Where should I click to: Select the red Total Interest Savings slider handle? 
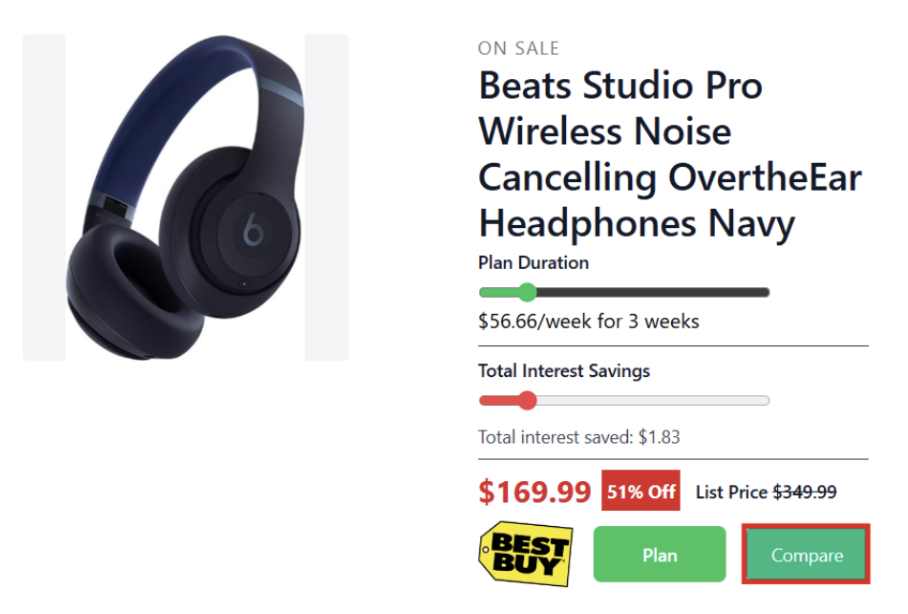(527, 400)
